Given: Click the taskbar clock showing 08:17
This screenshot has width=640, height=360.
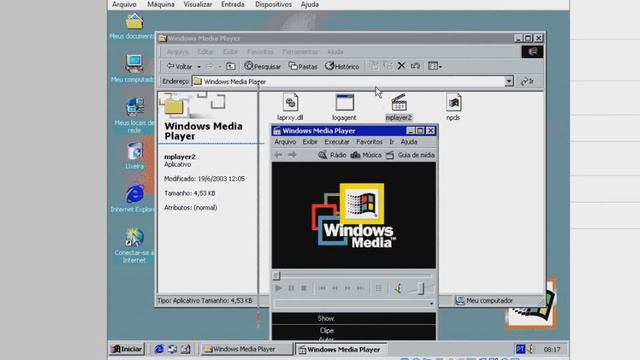Looking at the screenshot, I should (552, 349).
